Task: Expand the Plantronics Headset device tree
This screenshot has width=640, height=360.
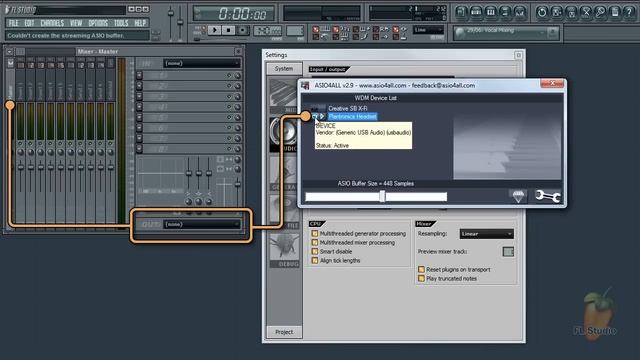Action: click(x=322, y=117)
